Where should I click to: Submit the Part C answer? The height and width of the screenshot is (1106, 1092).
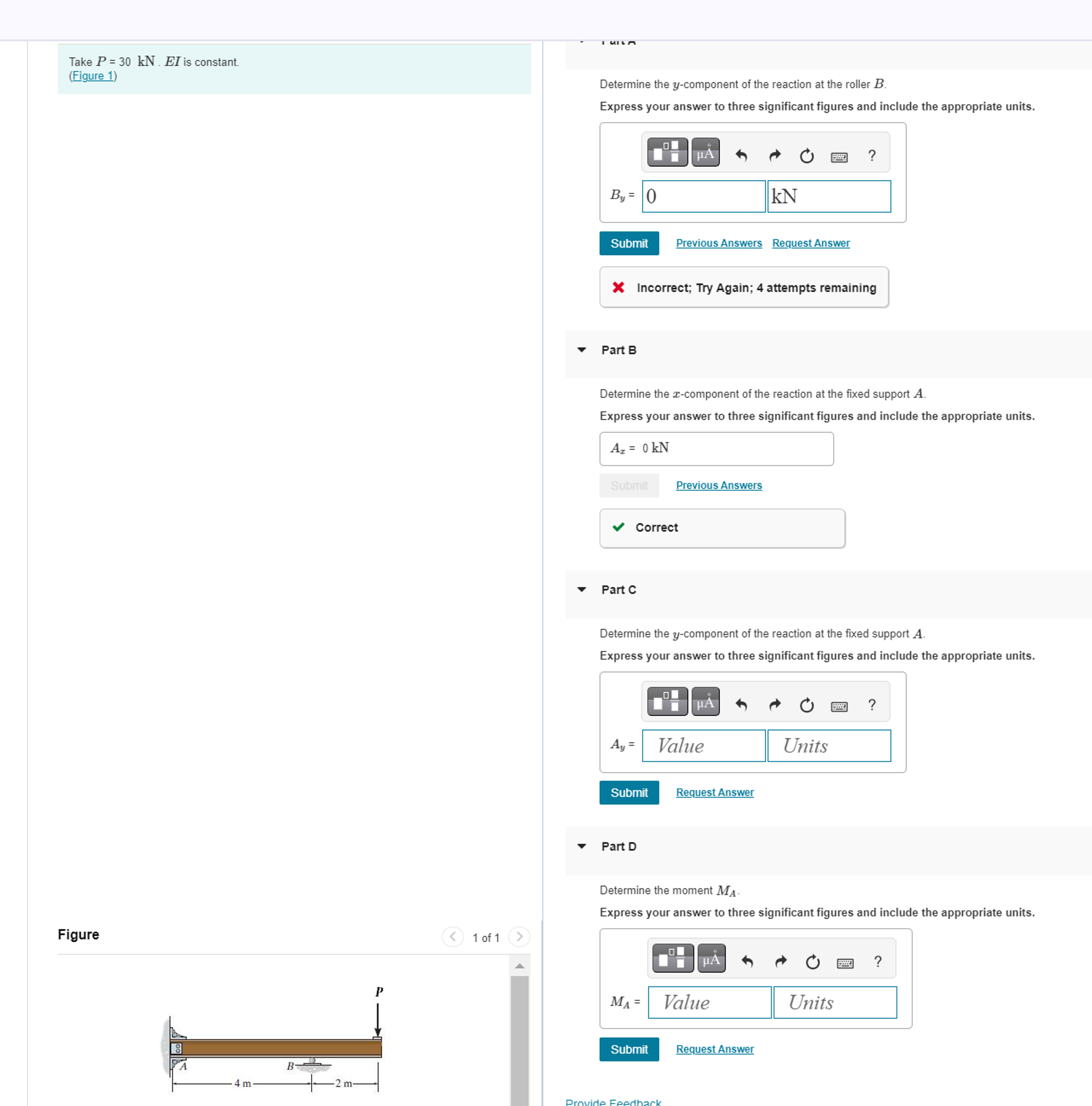click(x=628, y=792)
